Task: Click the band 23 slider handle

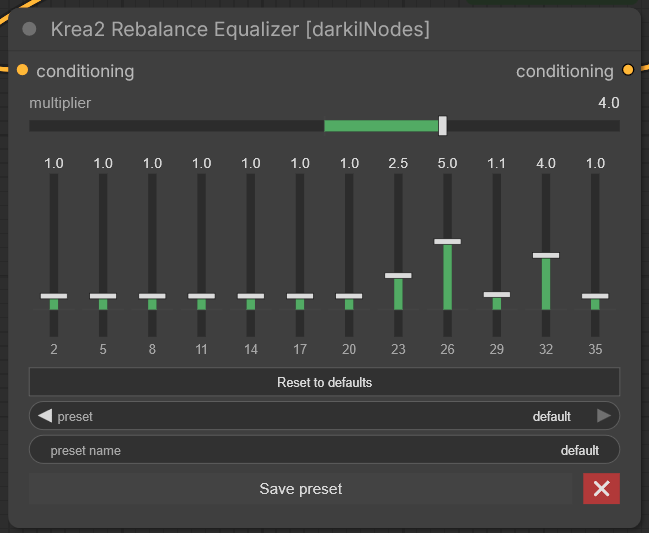Action: (x=398, y=275)
